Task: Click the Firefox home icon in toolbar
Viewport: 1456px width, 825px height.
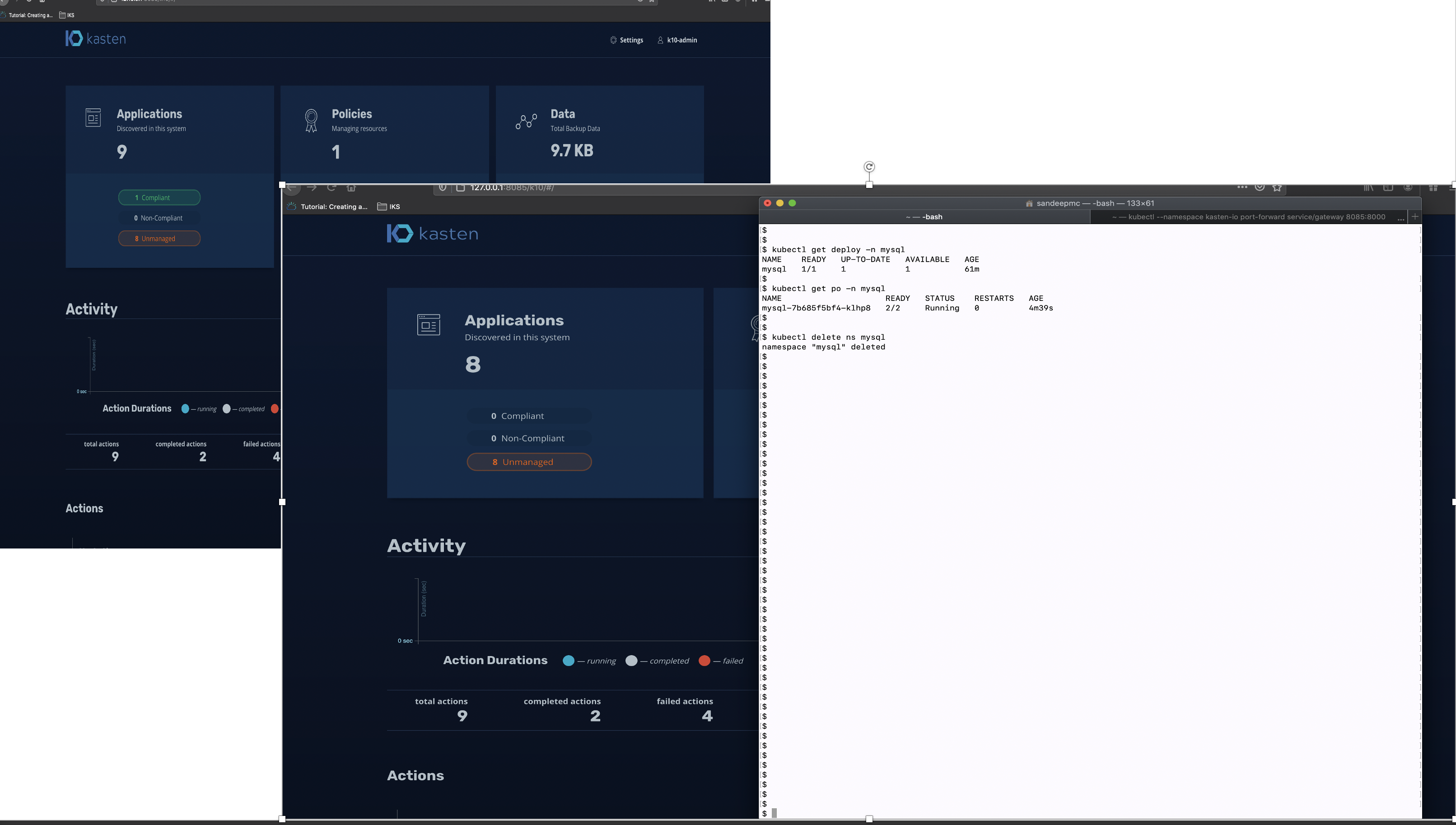Action: coord(351,187)
